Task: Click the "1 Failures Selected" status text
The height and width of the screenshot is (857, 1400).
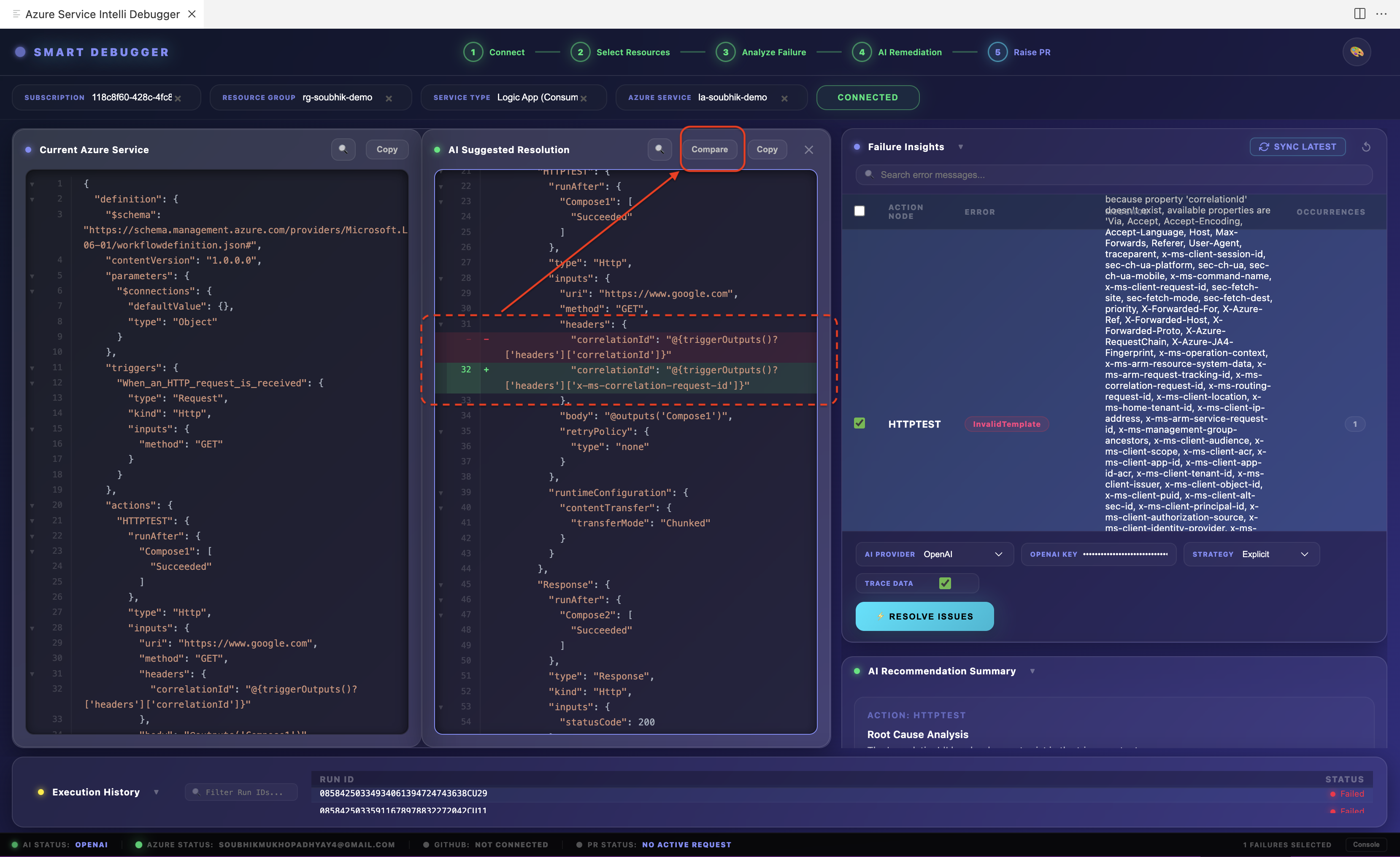Action: pos(1286,844)
